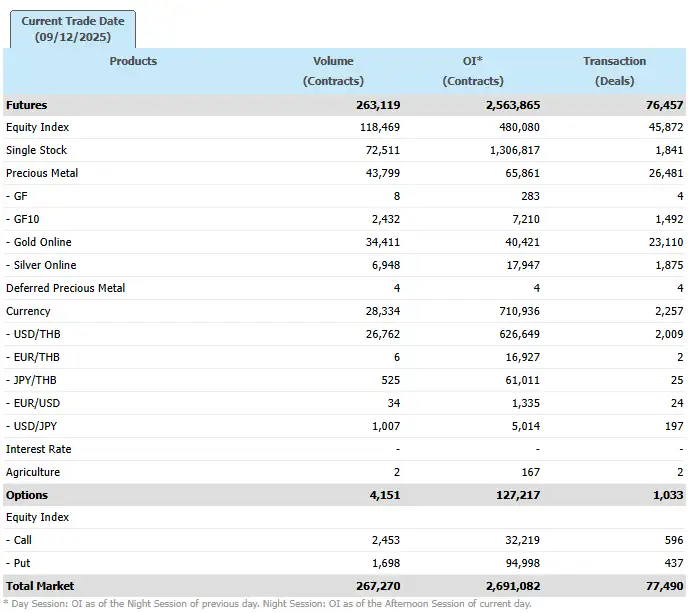Click the Products column header
Image resolution: width=688 pixels, height=613 pixels.
[x=133, y=61]
